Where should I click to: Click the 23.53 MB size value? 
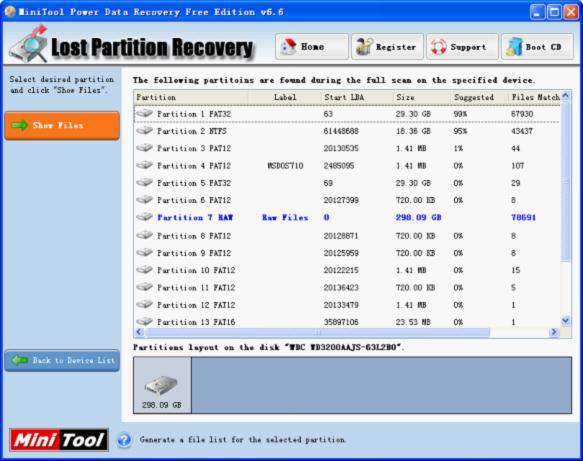pyautogui.click(x=413, y=322)
